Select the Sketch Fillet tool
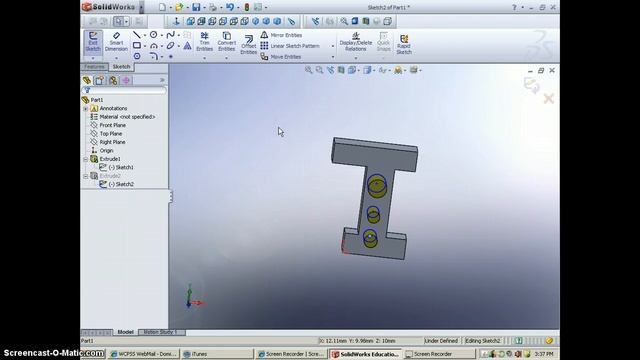 pyautogui.click(x=153, y=56)
